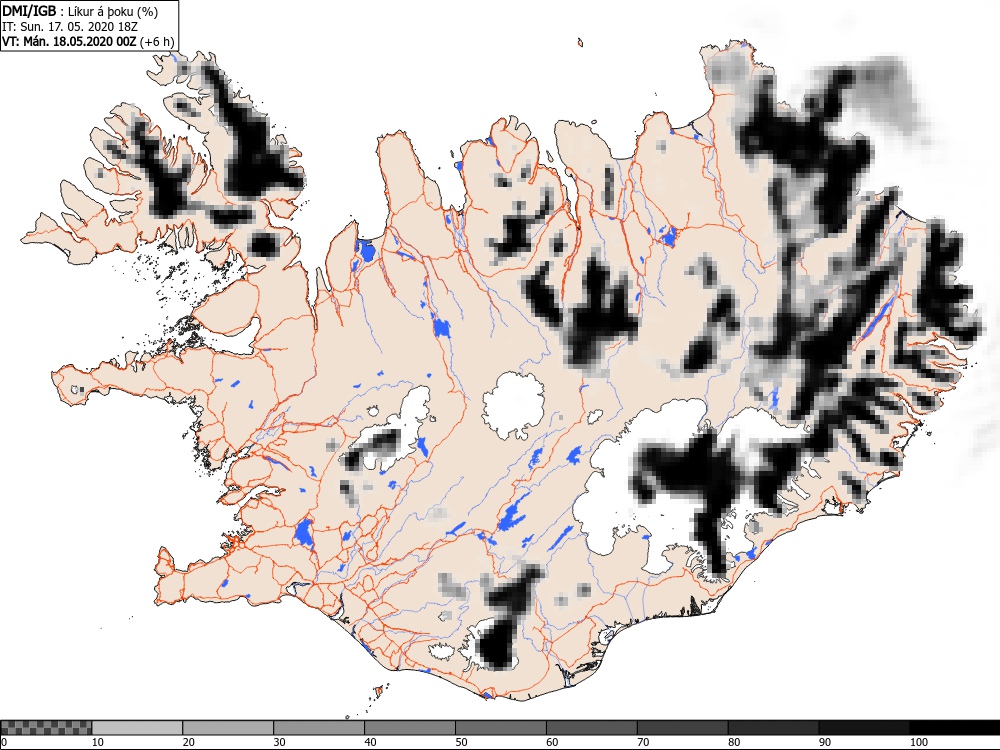Click the legend label '70'
This screenshot has height=750, width=1000.
[x=643, y=742]
